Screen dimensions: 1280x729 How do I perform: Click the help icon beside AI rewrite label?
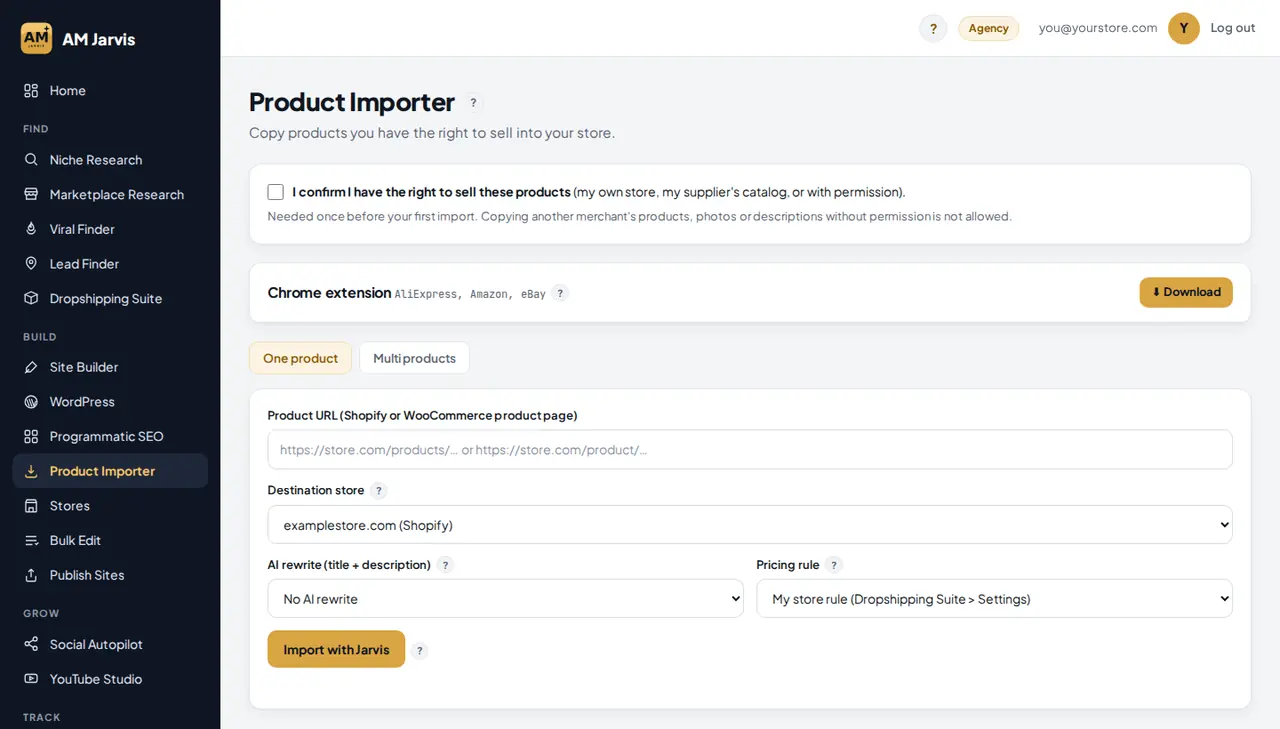click(x=446, y=565)
